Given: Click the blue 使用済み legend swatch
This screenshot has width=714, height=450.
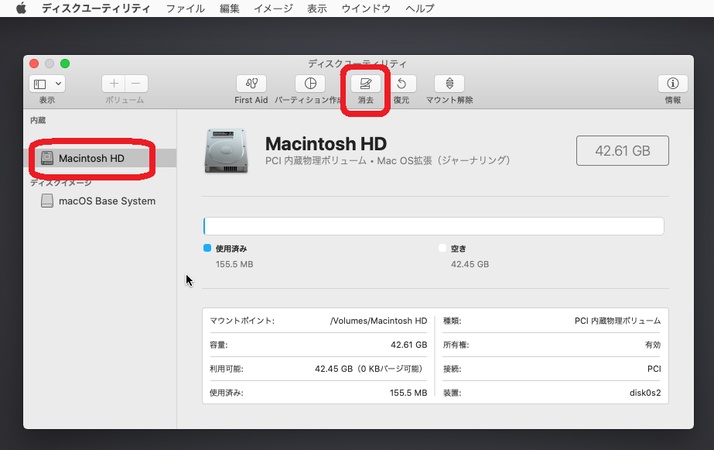Looking at the screenshot, I should click(x=207, y=248).
